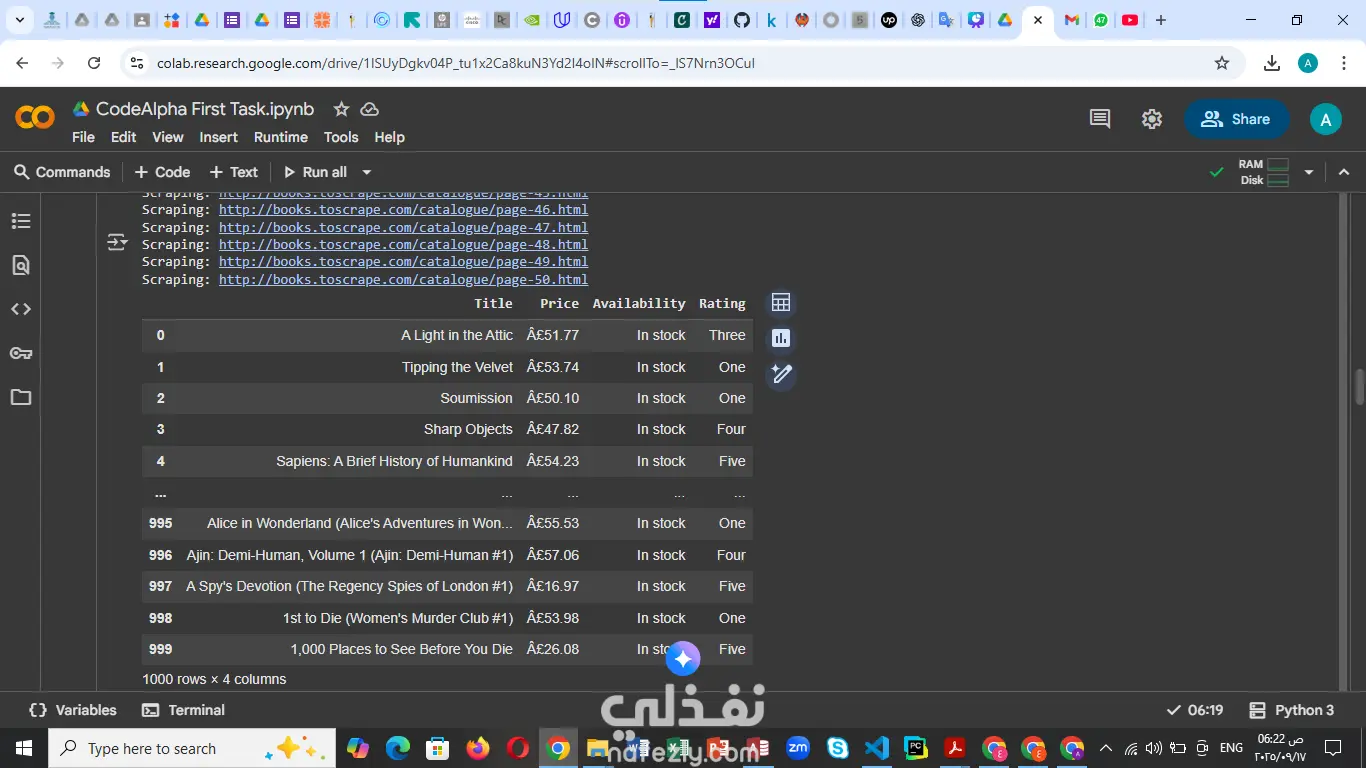Open the page-47.html scraping link
The image size is (1366, 768).
(x=403, y=227)
